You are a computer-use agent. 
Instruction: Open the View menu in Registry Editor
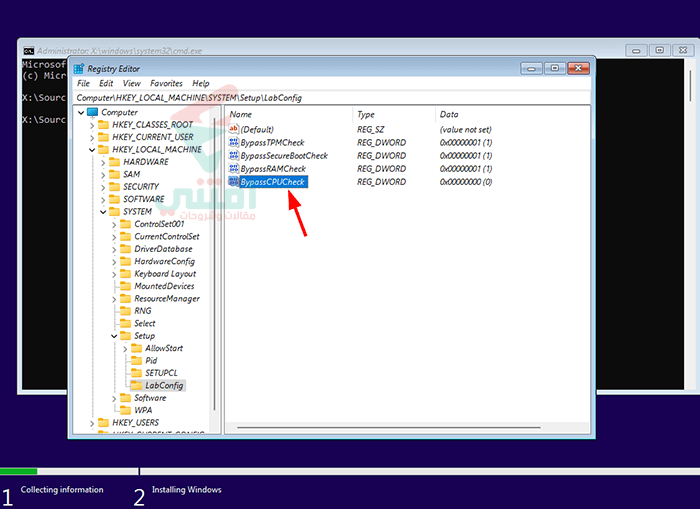click(131, 83)
